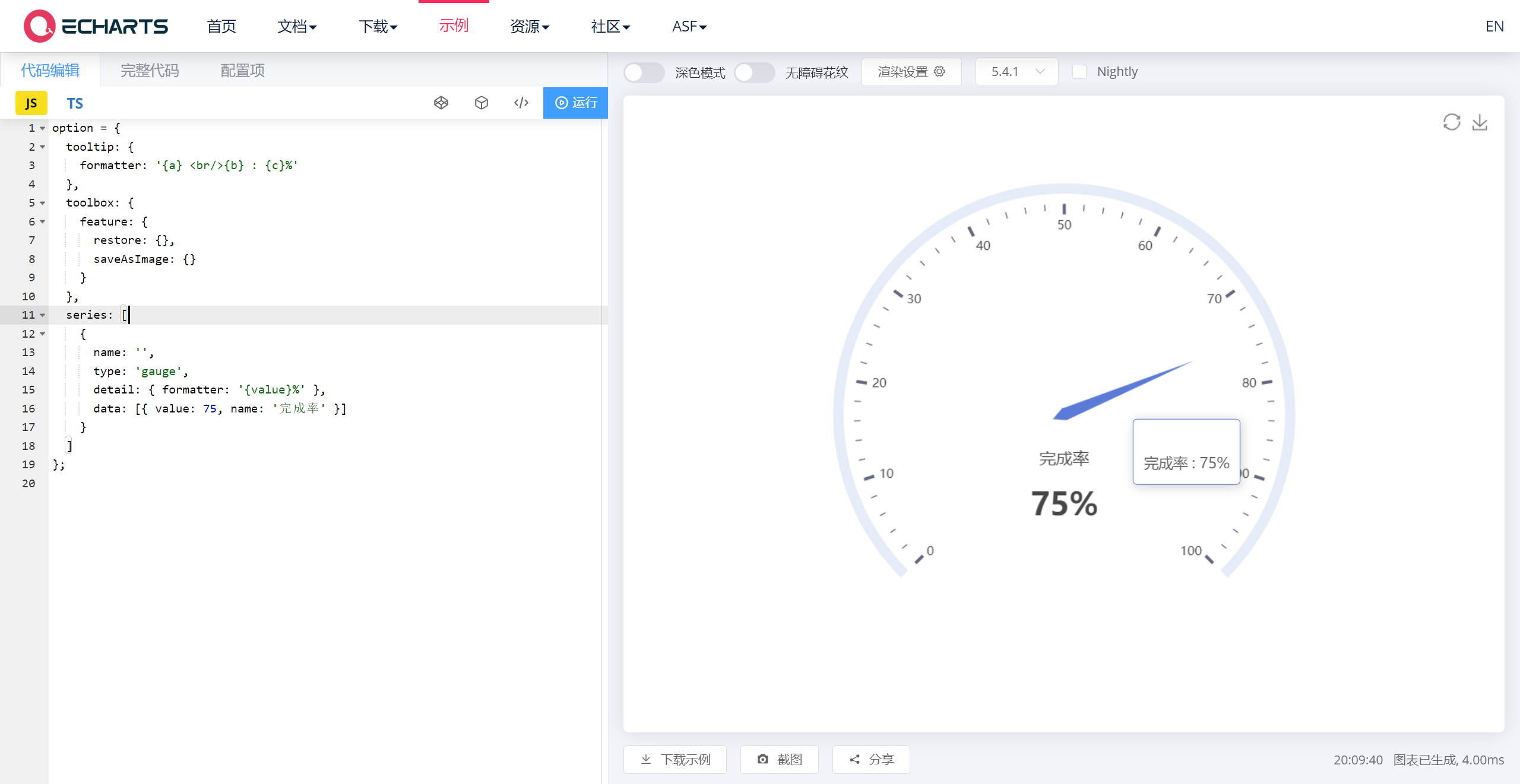Expand the 文档 navigation menu
Viewport: 1520px width, 784px height.
(297, 26)
